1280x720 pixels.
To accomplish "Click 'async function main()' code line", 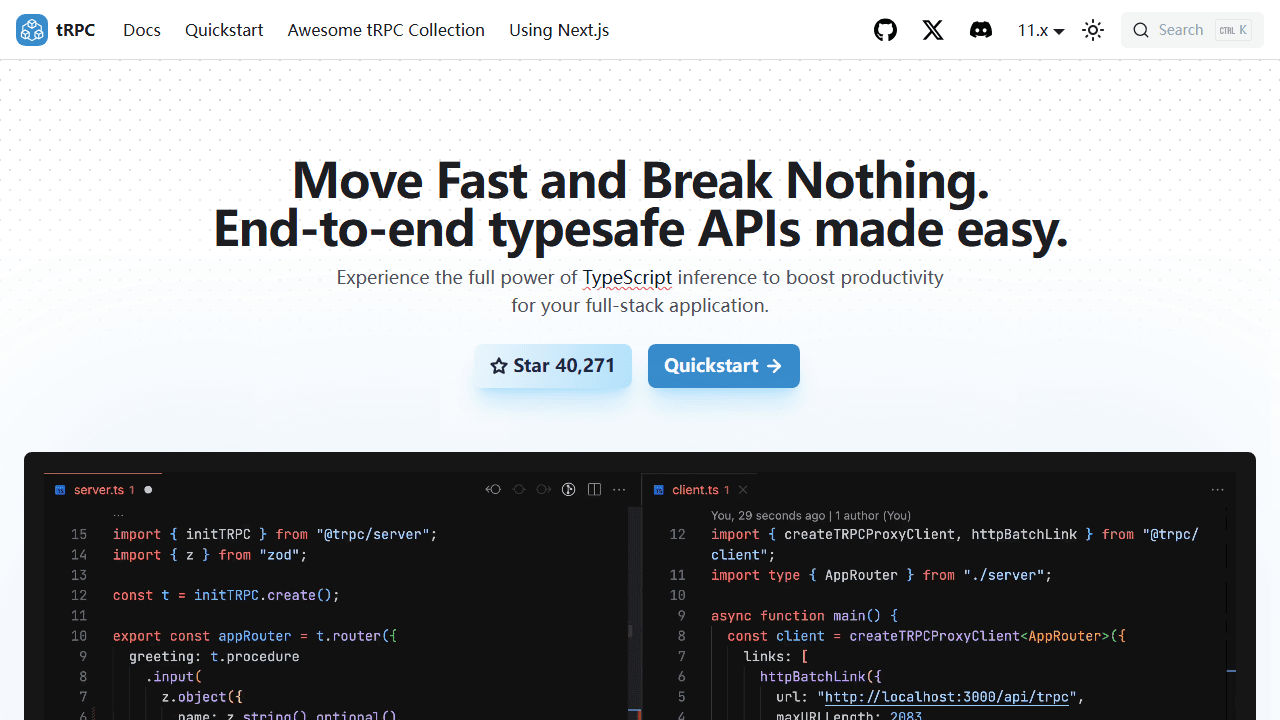I will tap(805, 616).
